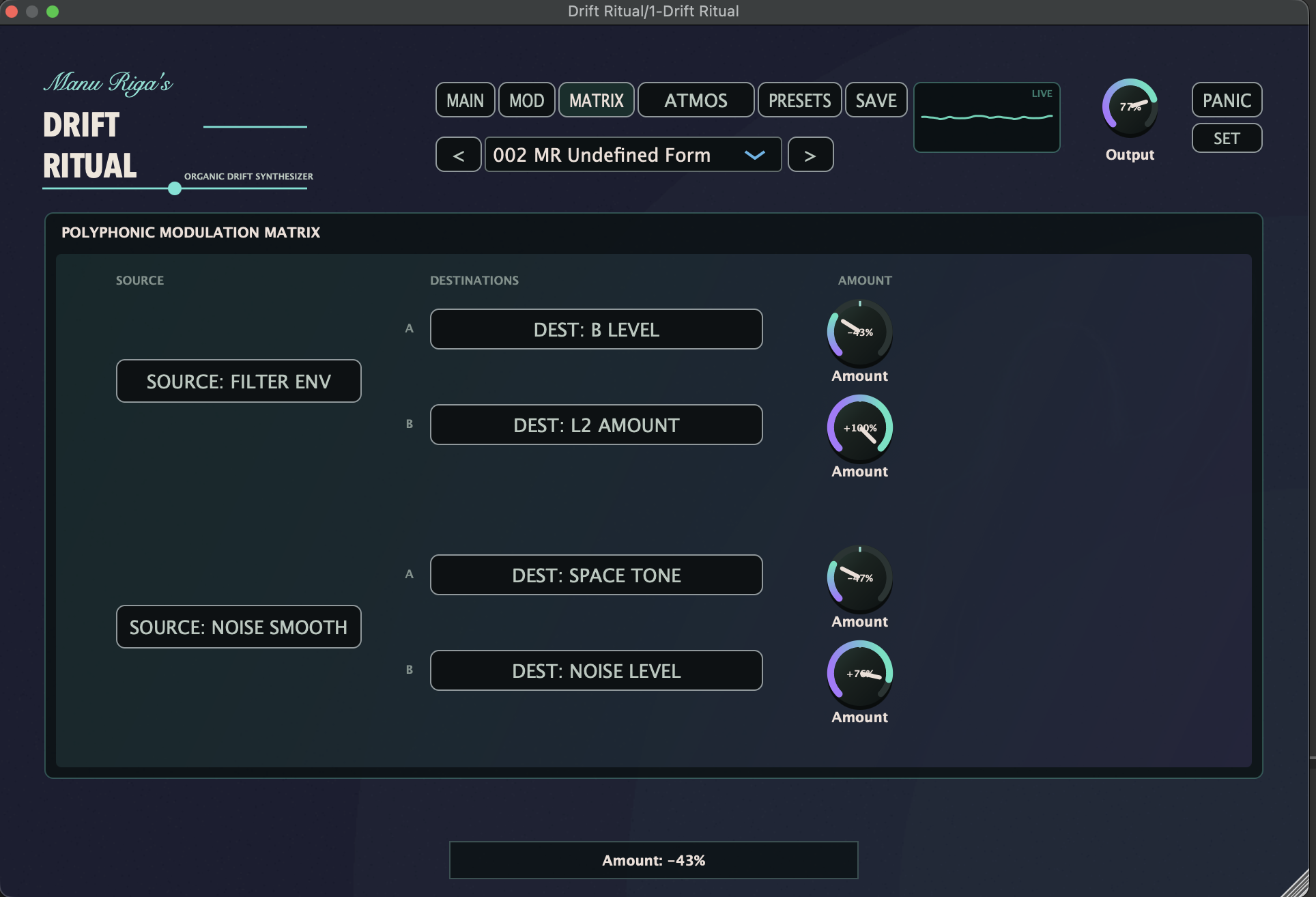
Task: Click the +76% Amount knob for NOISE LEVEL
Action: pos(859,674)
